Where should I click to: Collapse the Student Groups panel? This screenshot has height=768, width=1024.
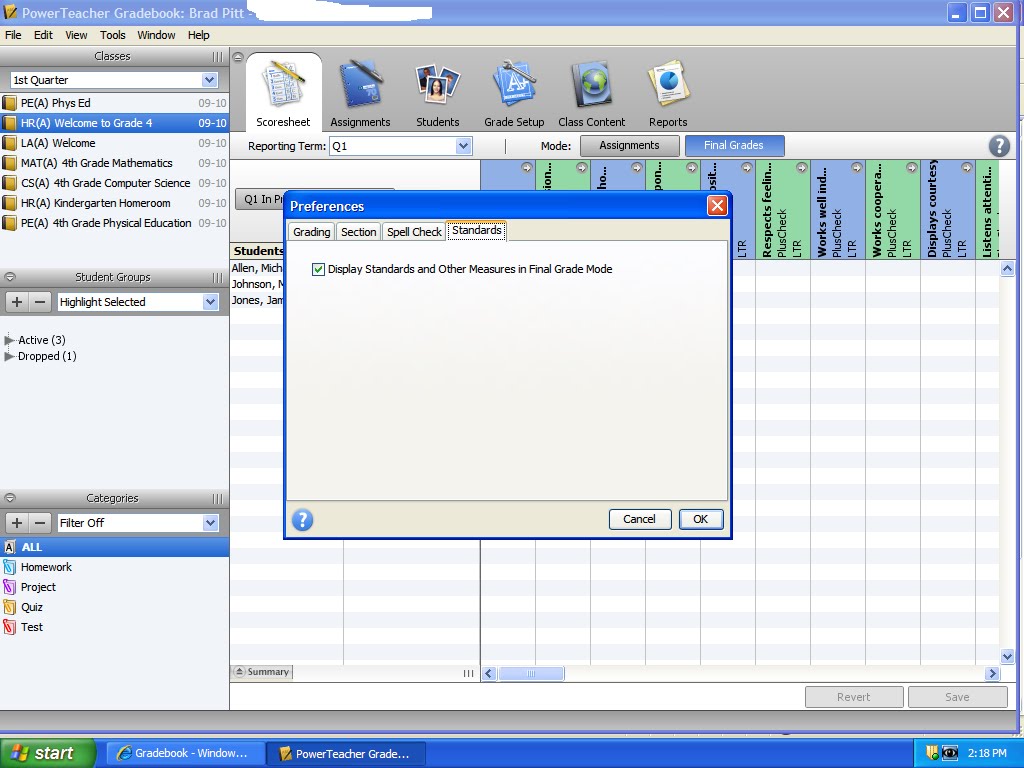(9, 277)
